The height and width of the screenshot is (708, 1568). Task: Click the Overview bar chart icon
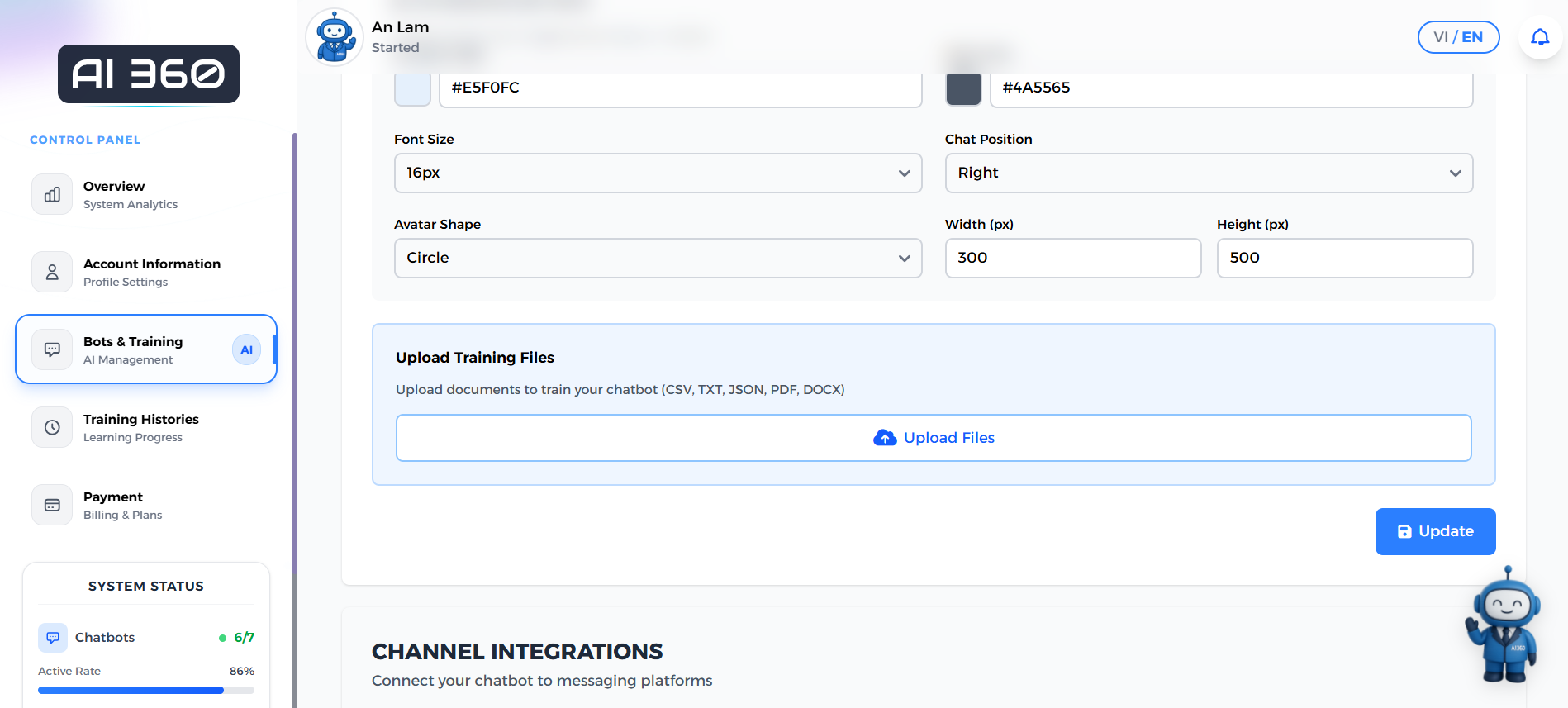coord(52,194)
